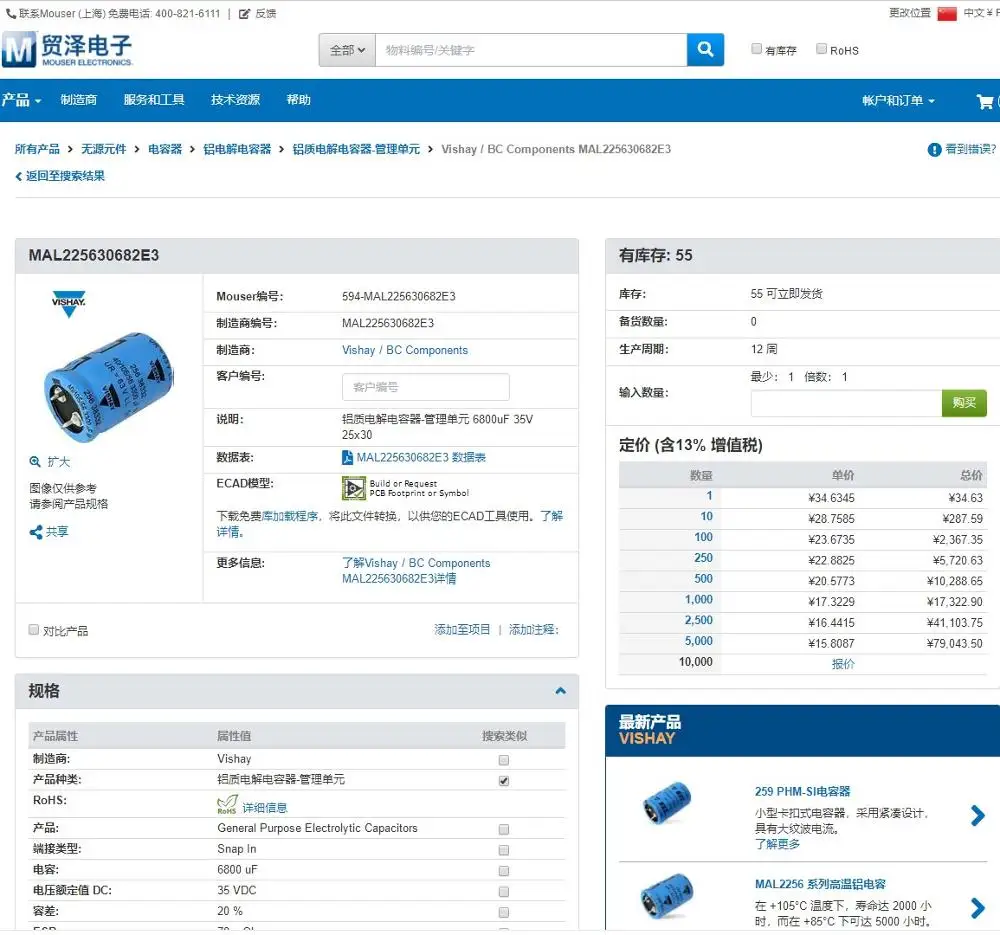Open the Technical Resources menu
The width and height of the screenshot is (1000, 935).
pyautogui.click(x=235, y=99)
